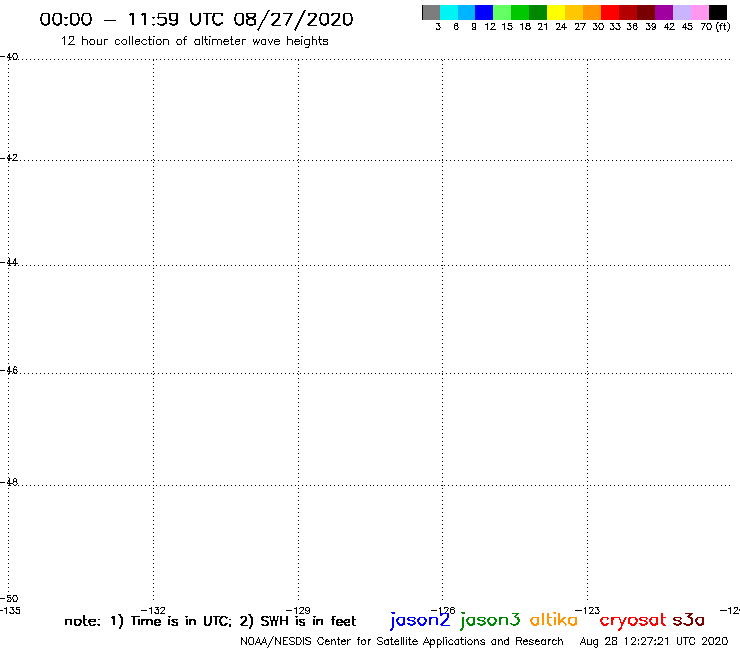
Task: Click the yellow swatch in the wave height scale
Action: pos(556,12)
